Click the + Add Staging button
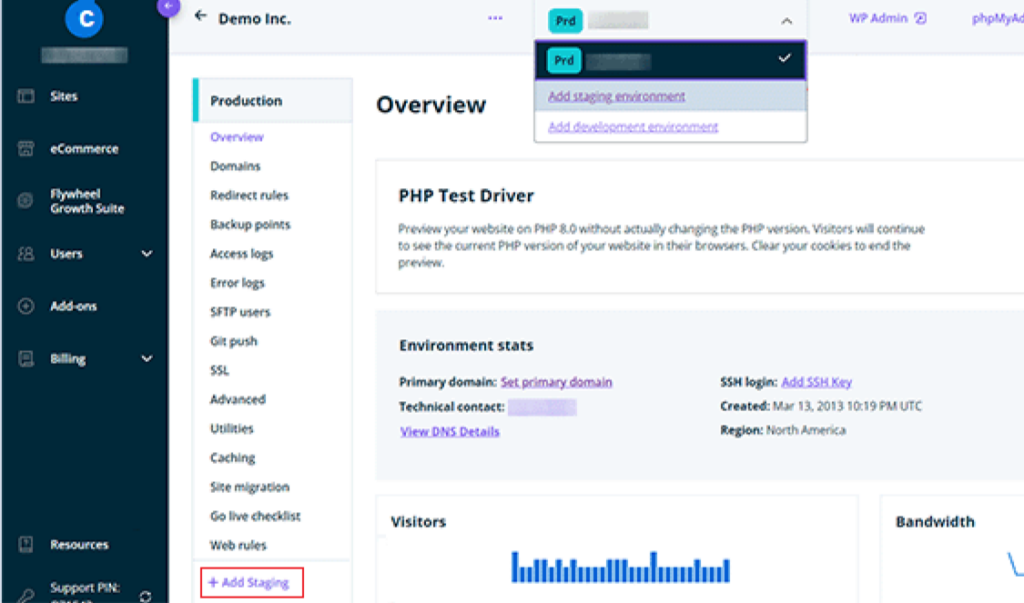The width and height of the screenshot is (1024, 603). pyautogui.click(x=249, y=582)
